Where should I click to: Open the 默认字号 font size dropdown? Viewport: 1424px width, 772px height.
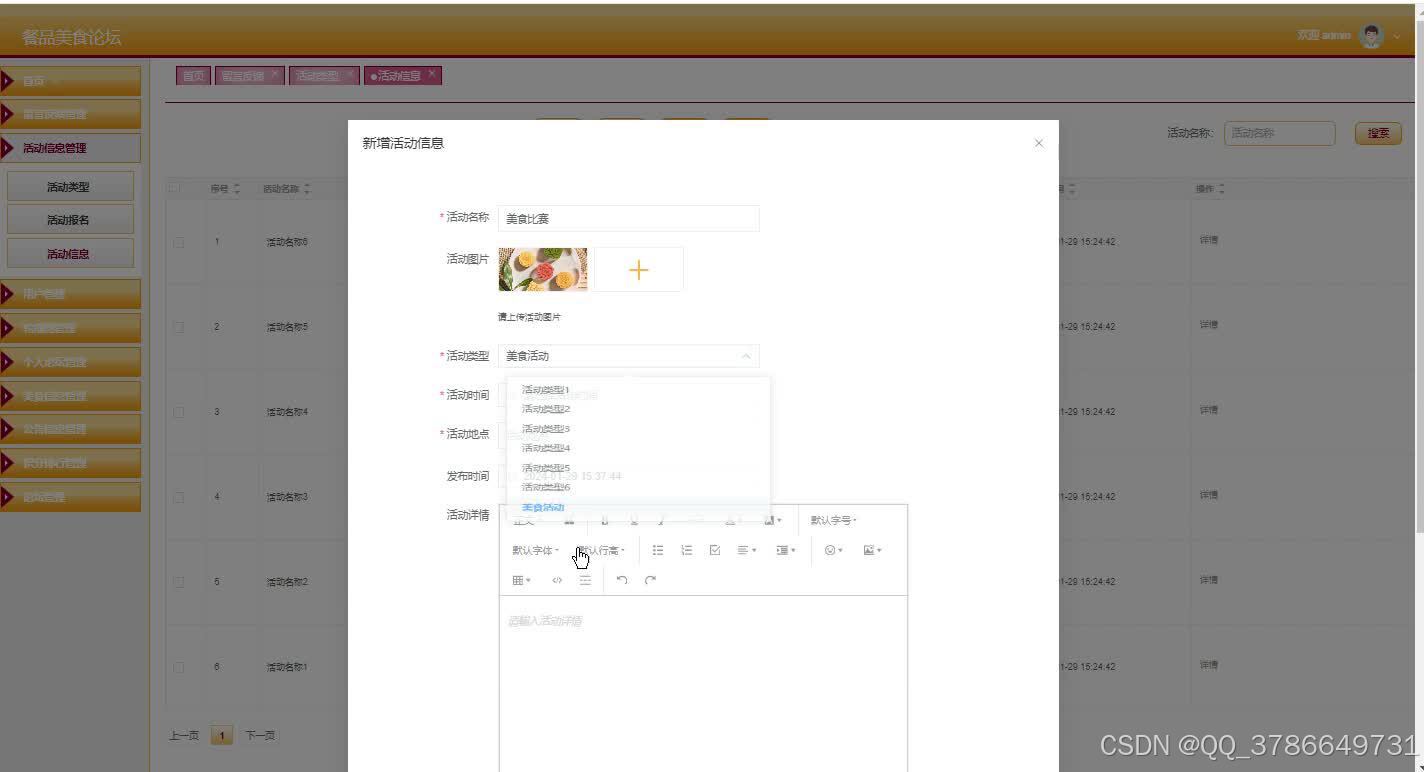pyautogui.click(x=833, y=520)
